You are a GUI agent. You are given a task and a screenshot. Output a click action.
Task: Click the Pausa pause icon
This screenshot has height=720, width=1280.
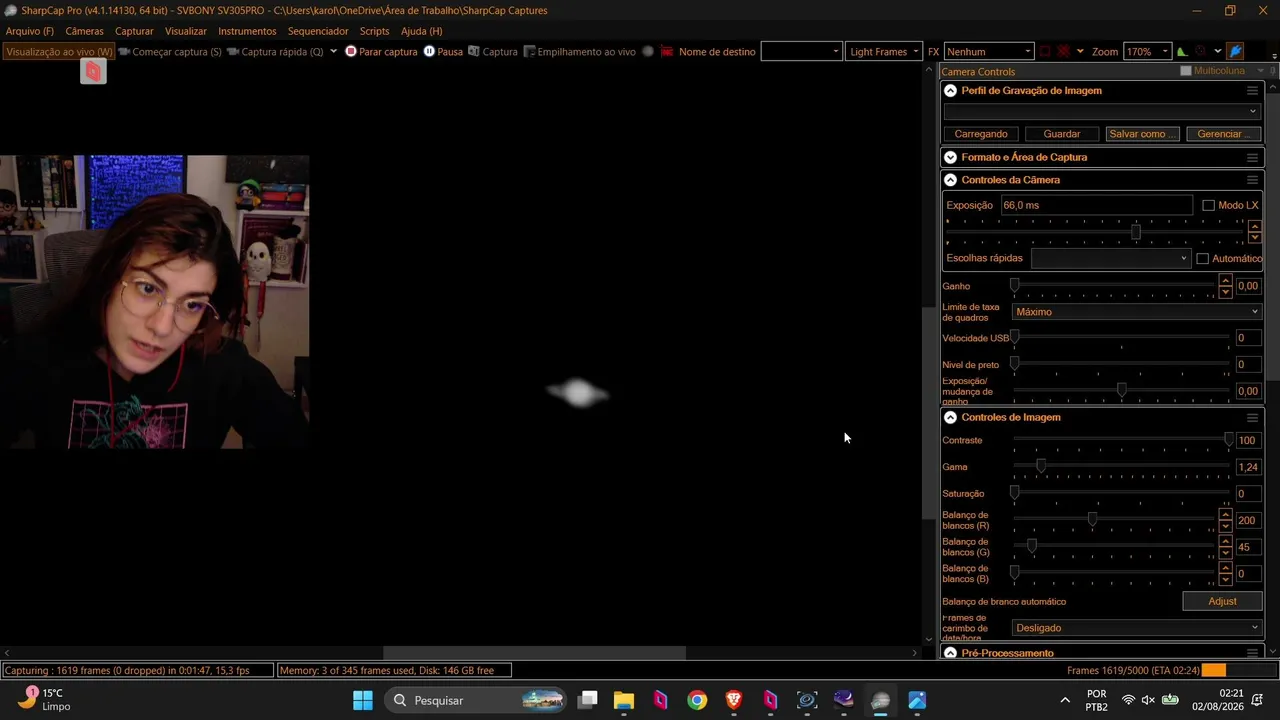coord(429,51)
